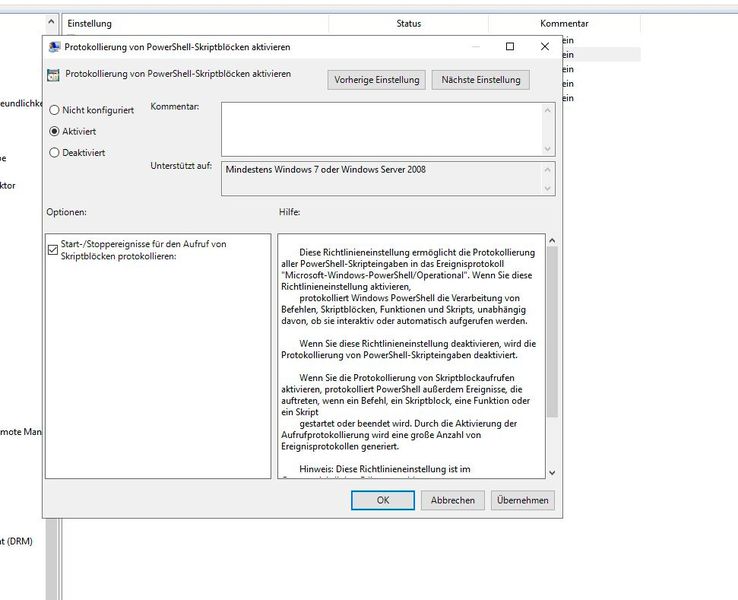Click the dialog title bar PowerShell icon

(x=54, y=47)
